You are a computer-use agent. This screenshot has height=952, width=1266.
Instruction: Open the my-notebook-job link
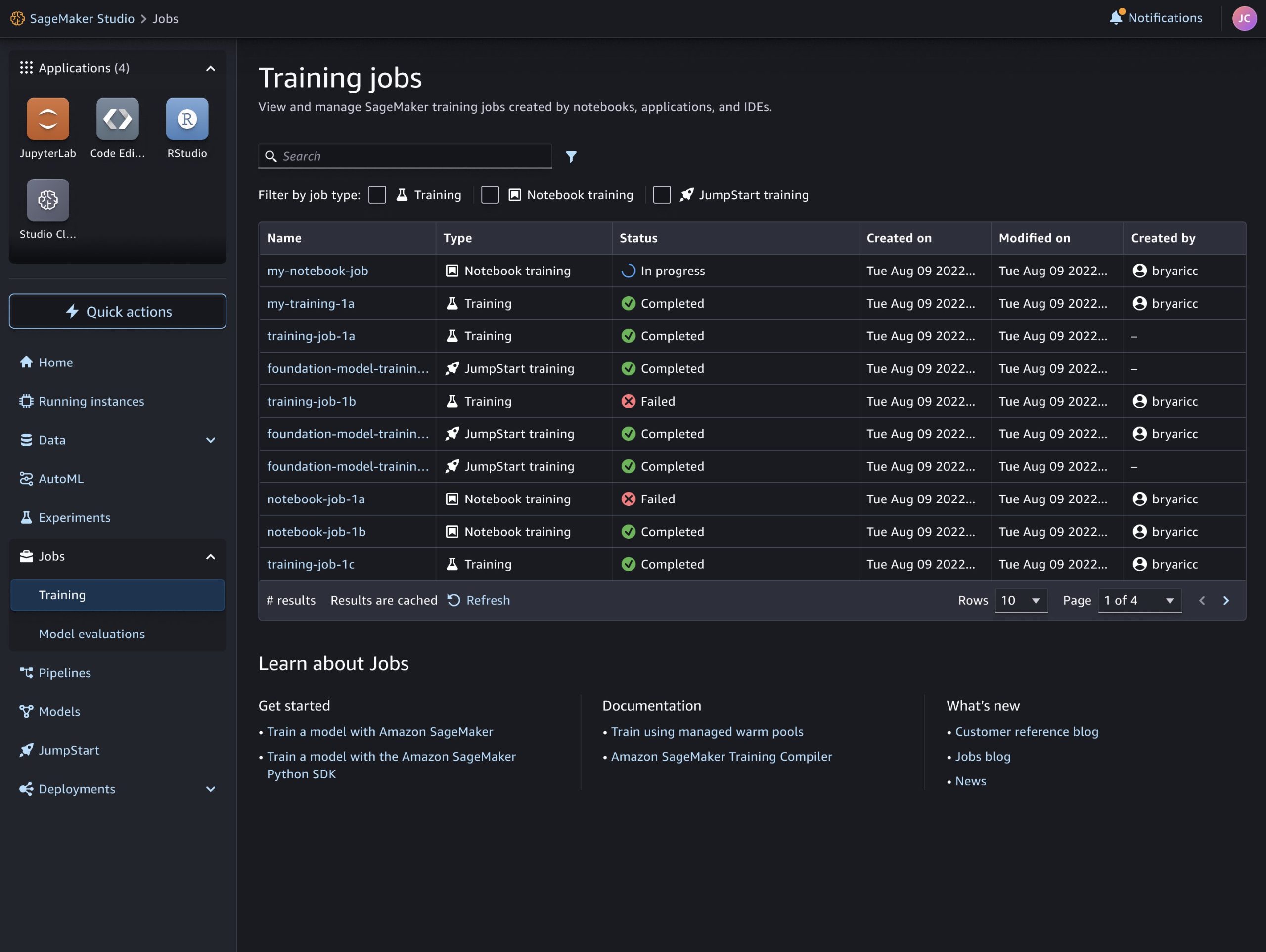317,270
